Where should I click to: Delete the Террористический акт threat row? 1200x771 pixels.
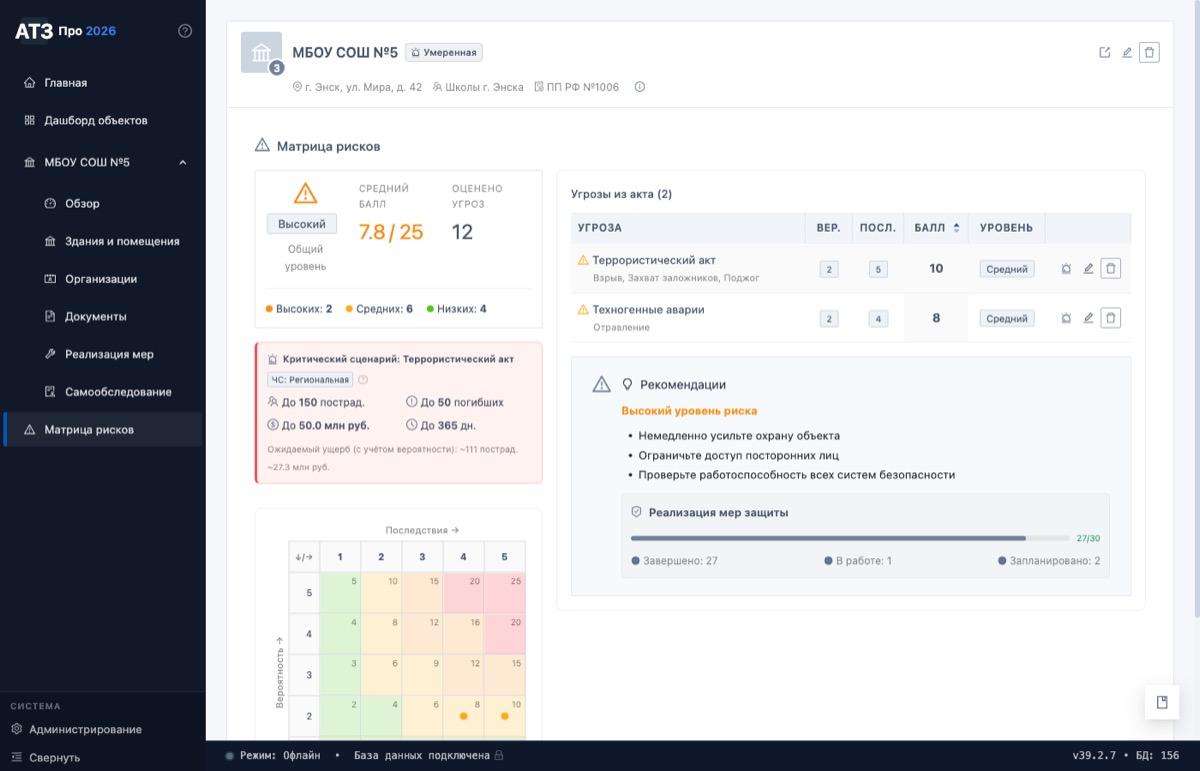(x=1110, y=269)
